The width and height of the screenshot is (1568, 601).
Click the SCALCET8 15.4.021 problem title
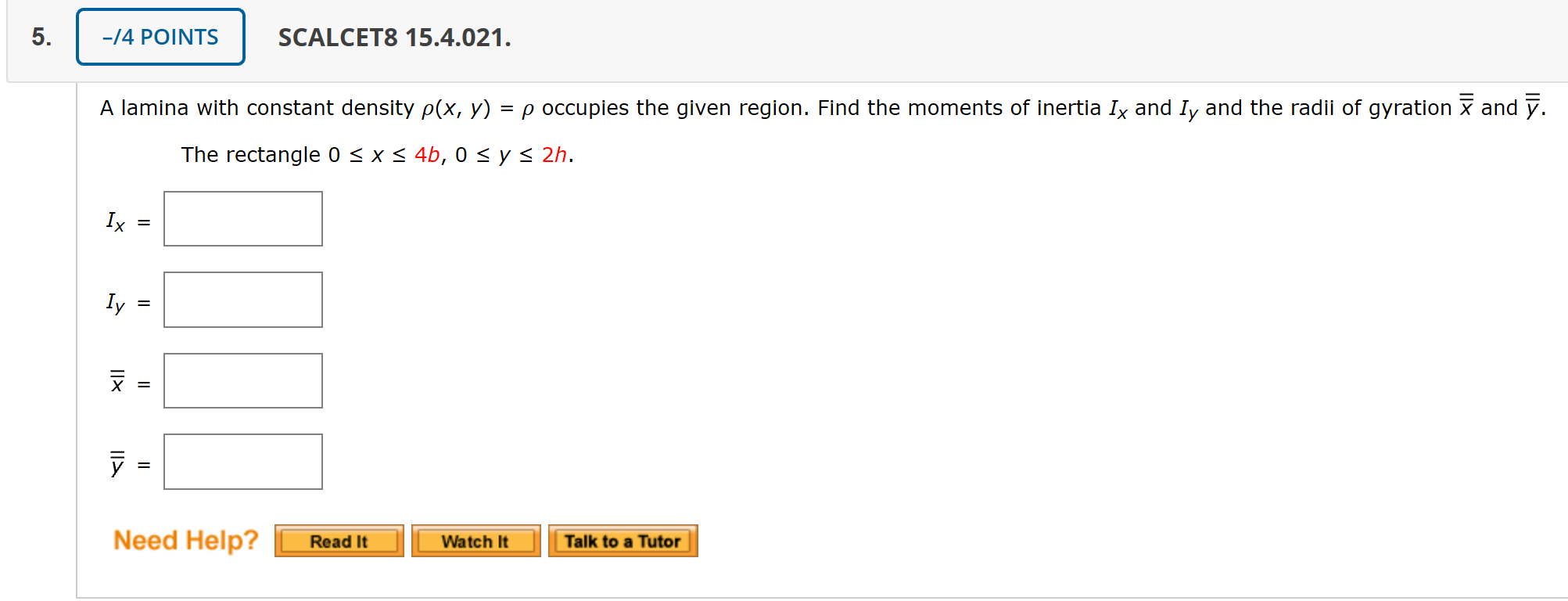[x=393, y=38]
